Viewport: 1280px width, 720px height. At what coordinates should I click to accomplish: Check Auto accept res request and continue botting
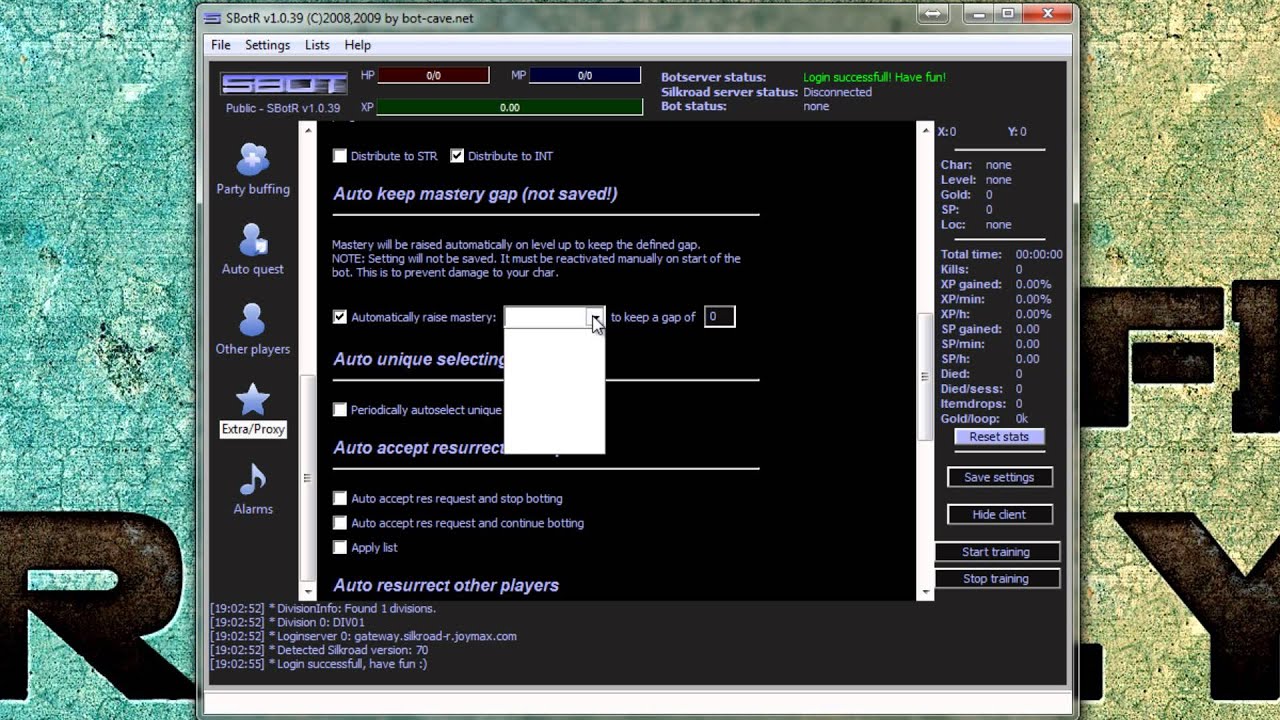click(x=340, y=523)
